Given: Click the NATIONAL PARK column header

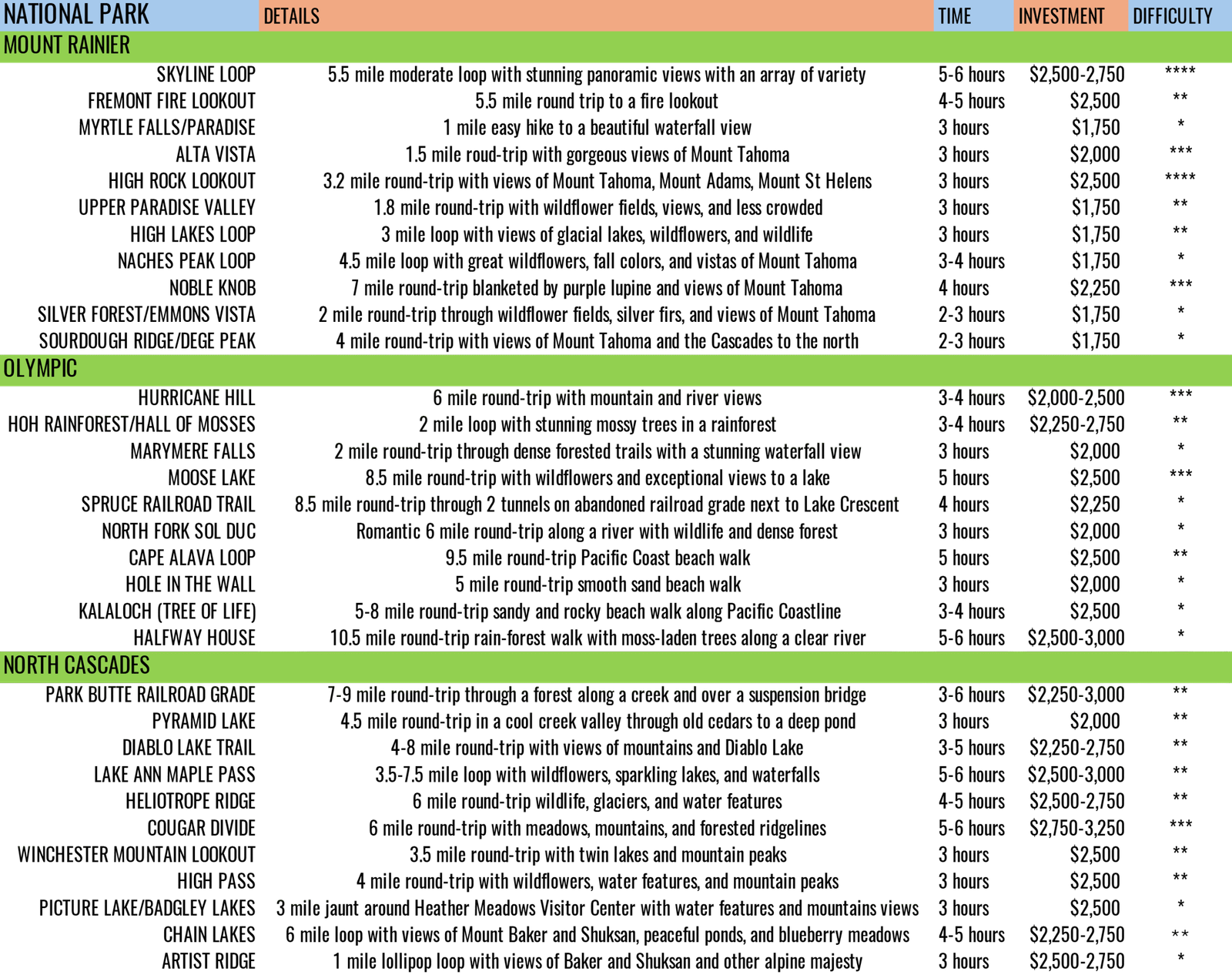Looking at the screenshot, I should pyautogui.click(x=129, y=15).
